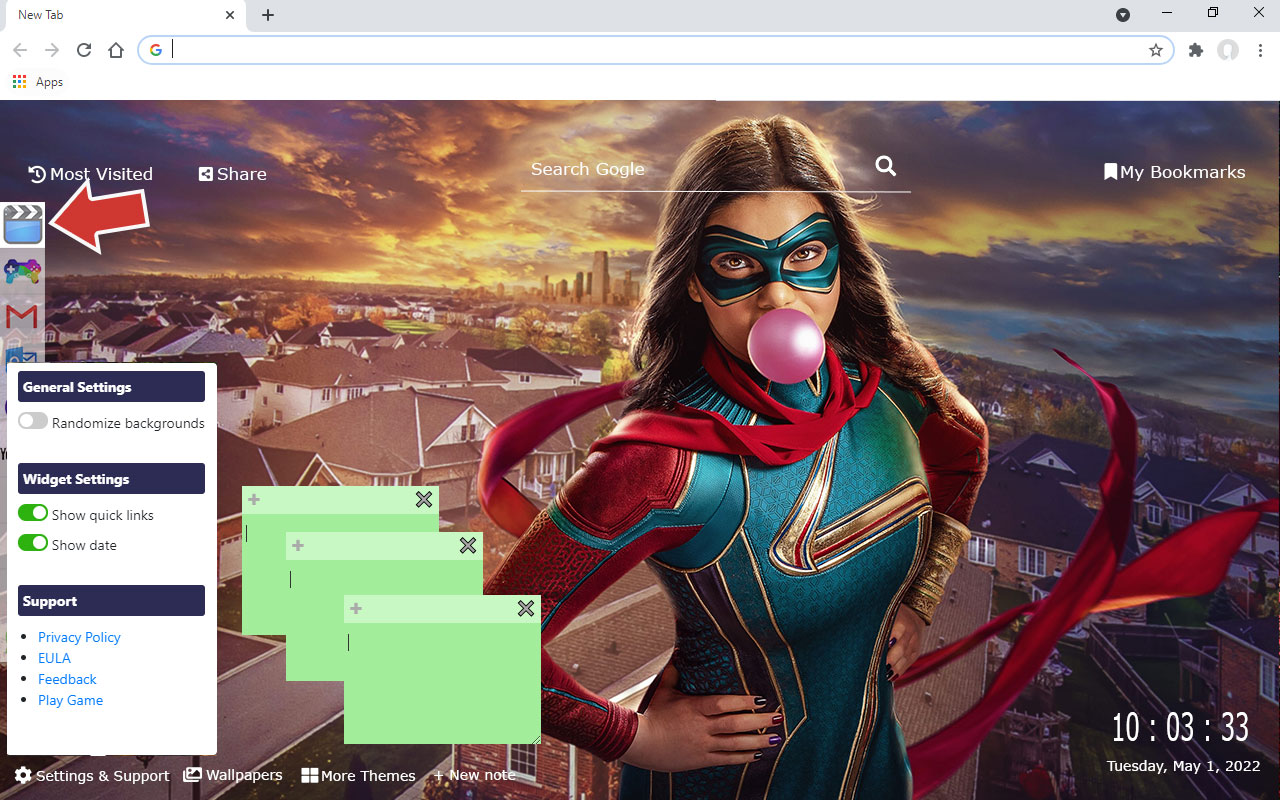Close the top sticky note

[424, 499]
